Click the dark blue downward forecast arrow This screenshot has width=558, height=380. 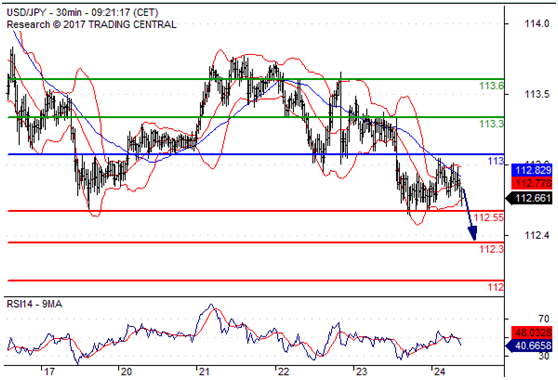tap(469, 214)
